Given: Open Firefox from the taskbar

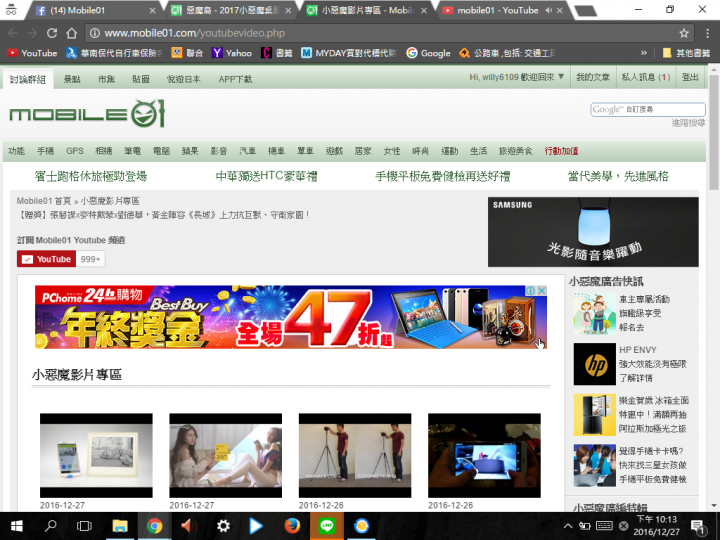Looking at the screenshot, I should pyautogui.click(x=292, y=526).
